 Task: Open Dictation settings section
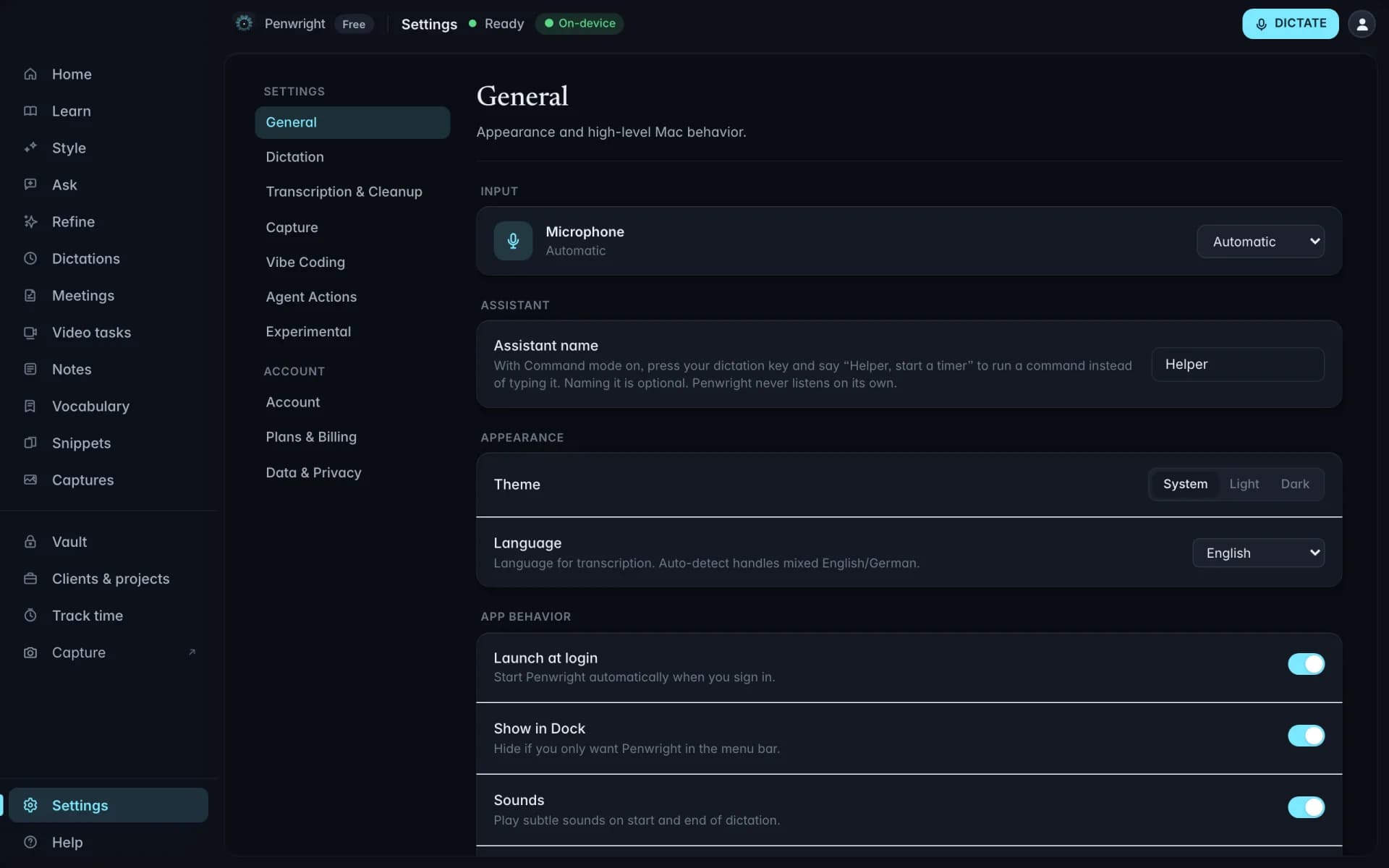click(x=352, y=157)
